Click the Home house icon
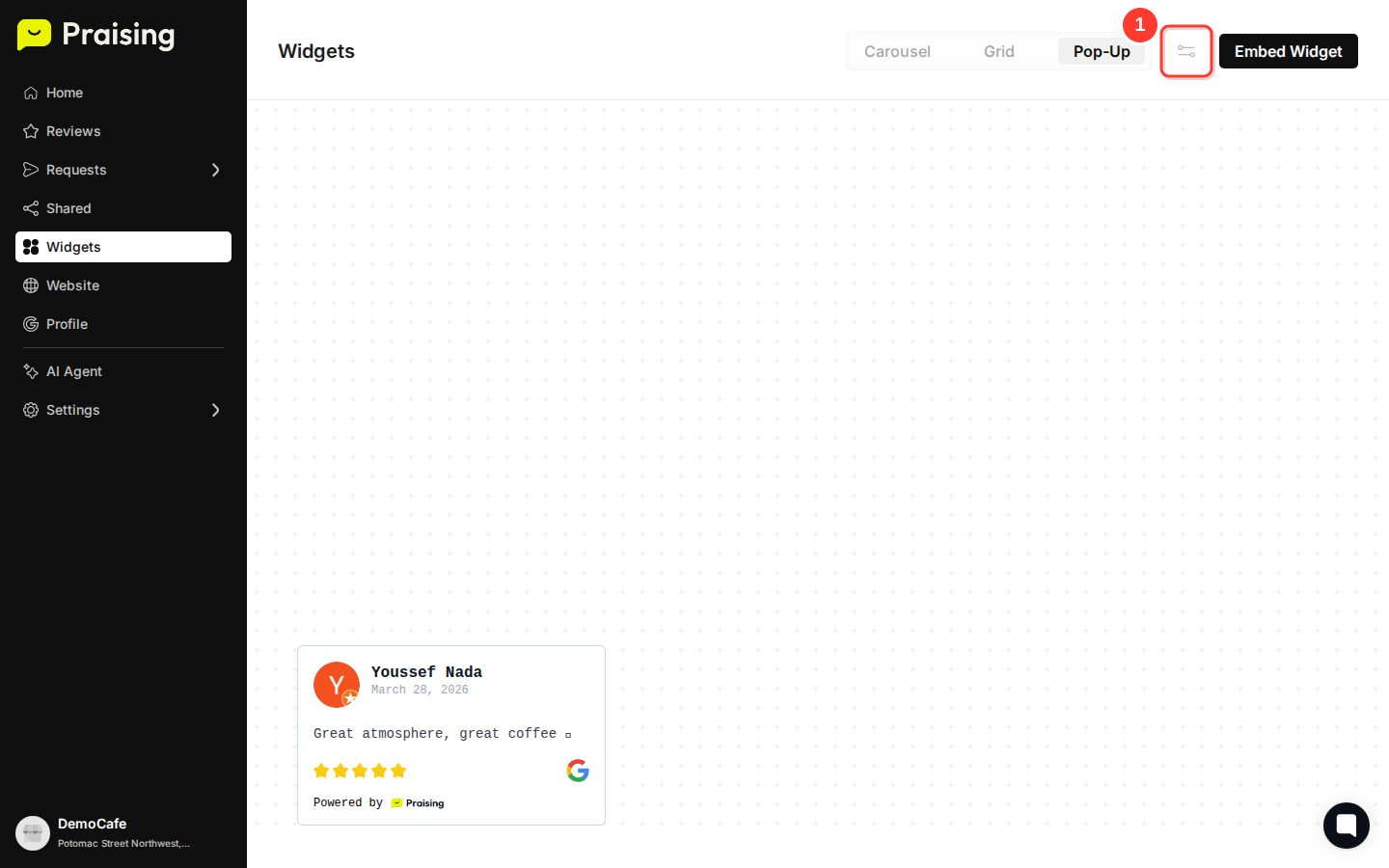Screen dimensions: 1389x868 tap(31, 93)
